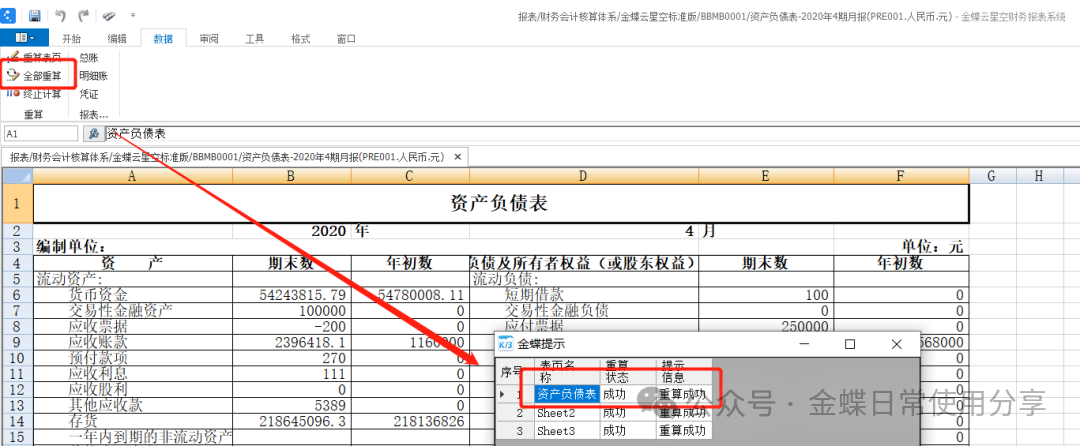The image size is (1080, 446).
Task: Click the Save icon in quick access toolbar
Action: tap(35, 16)
